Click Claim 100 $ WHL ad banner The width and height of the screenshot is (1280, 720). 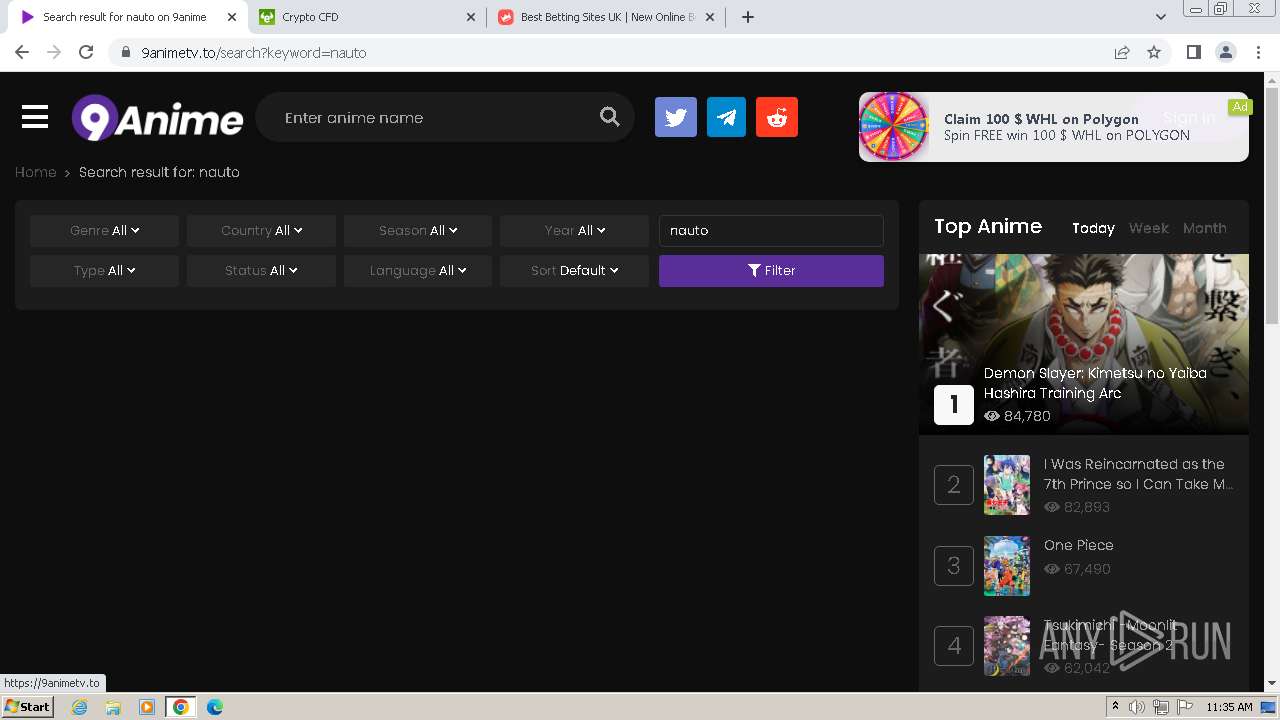click(1053, 127)
